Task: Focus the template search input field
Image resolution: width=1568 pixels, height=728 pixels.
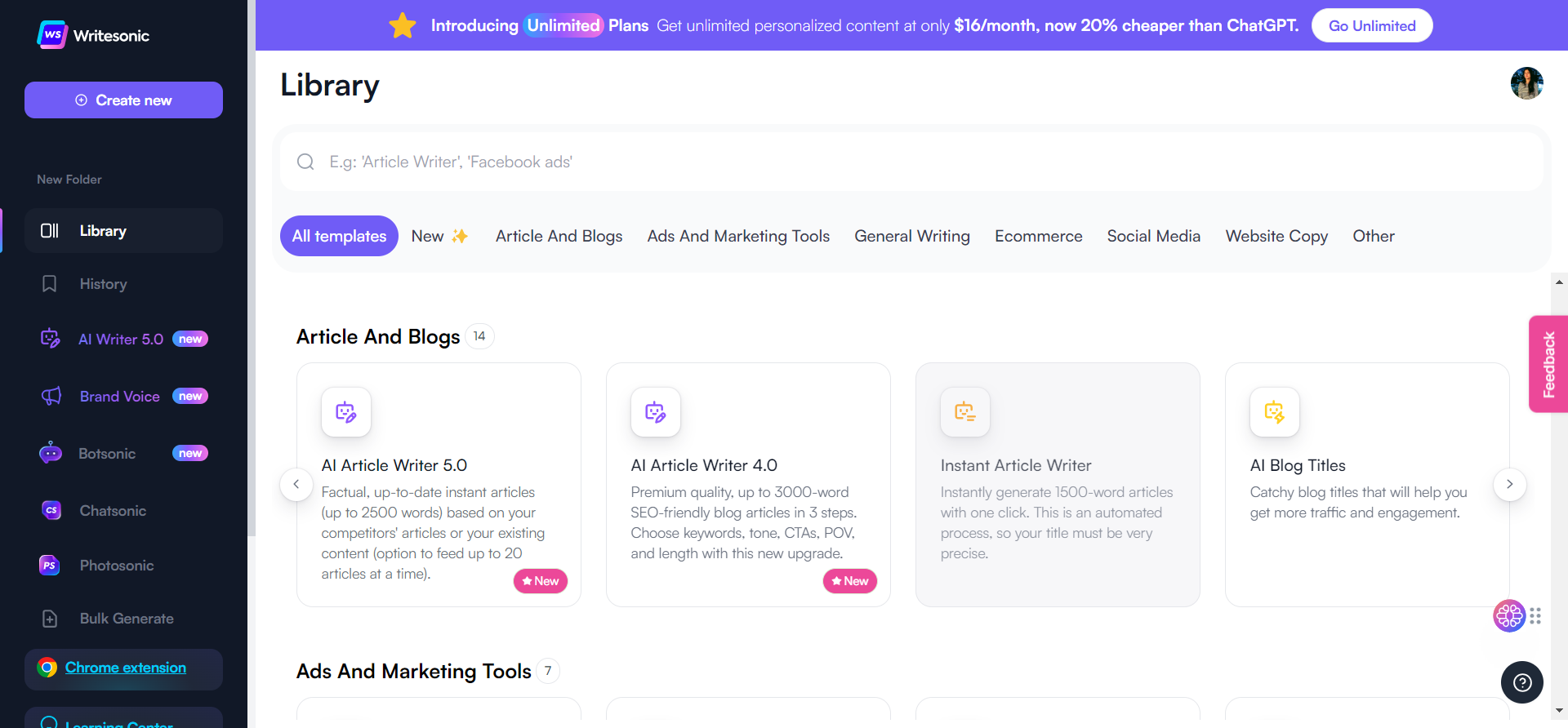Action: (x=911, y=162)
